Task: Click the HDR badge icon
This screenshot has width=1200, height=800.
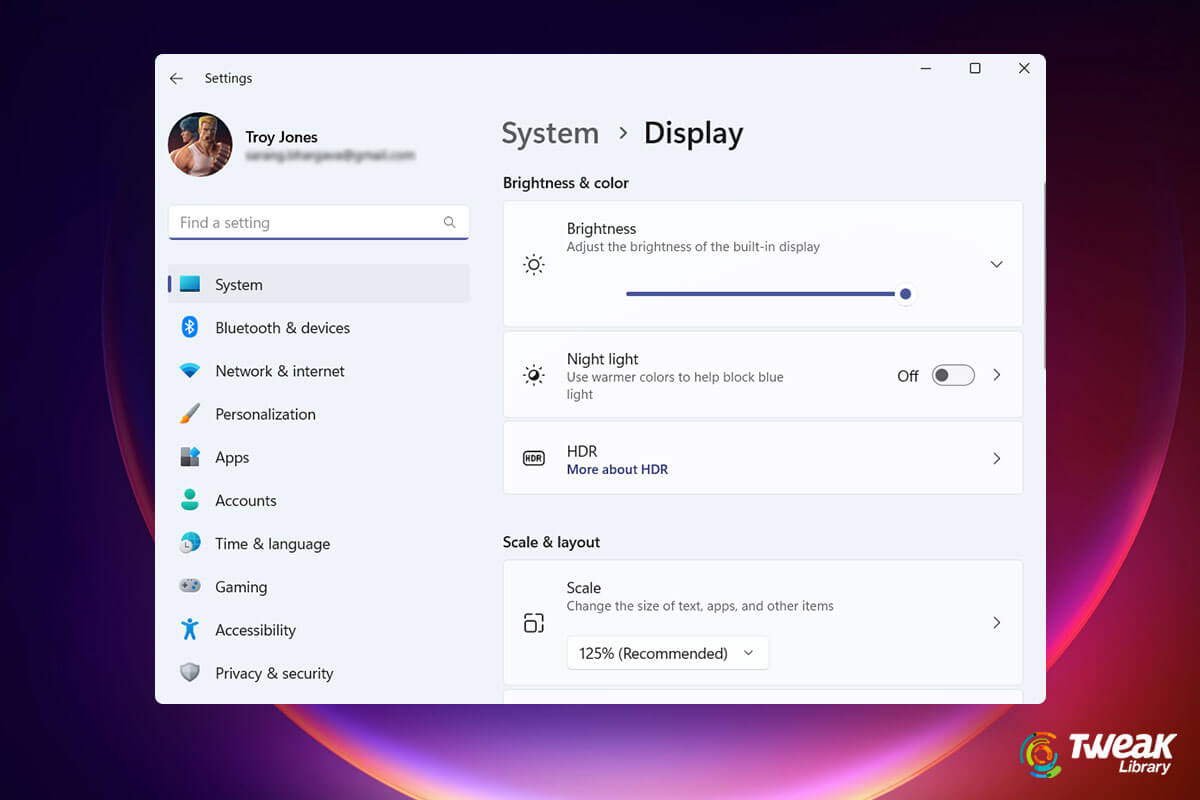Action: click(x=533, y=458)
